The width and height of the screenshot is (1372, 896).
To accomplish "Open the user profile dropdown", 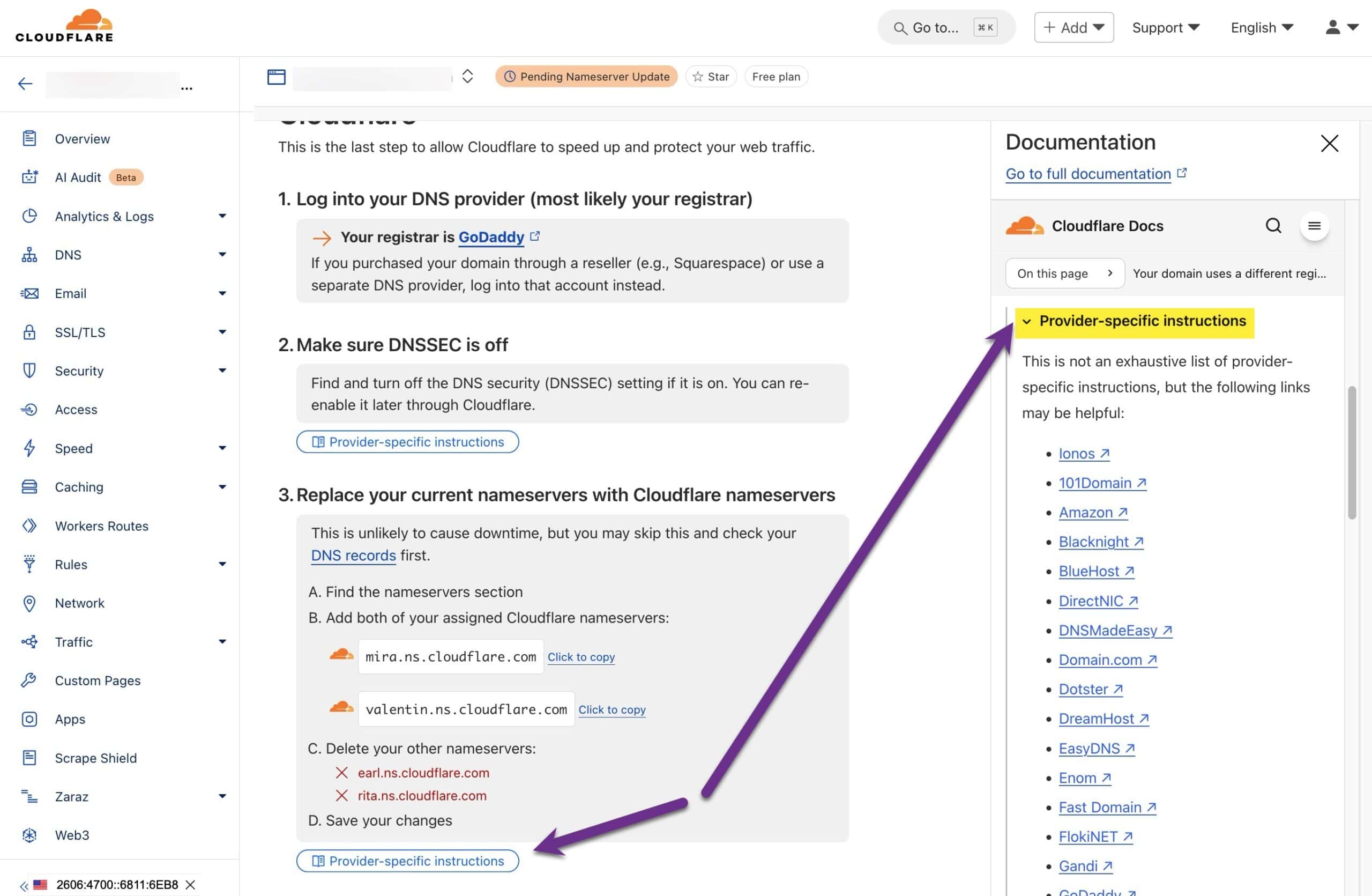I will click(x=1342, y=27).
